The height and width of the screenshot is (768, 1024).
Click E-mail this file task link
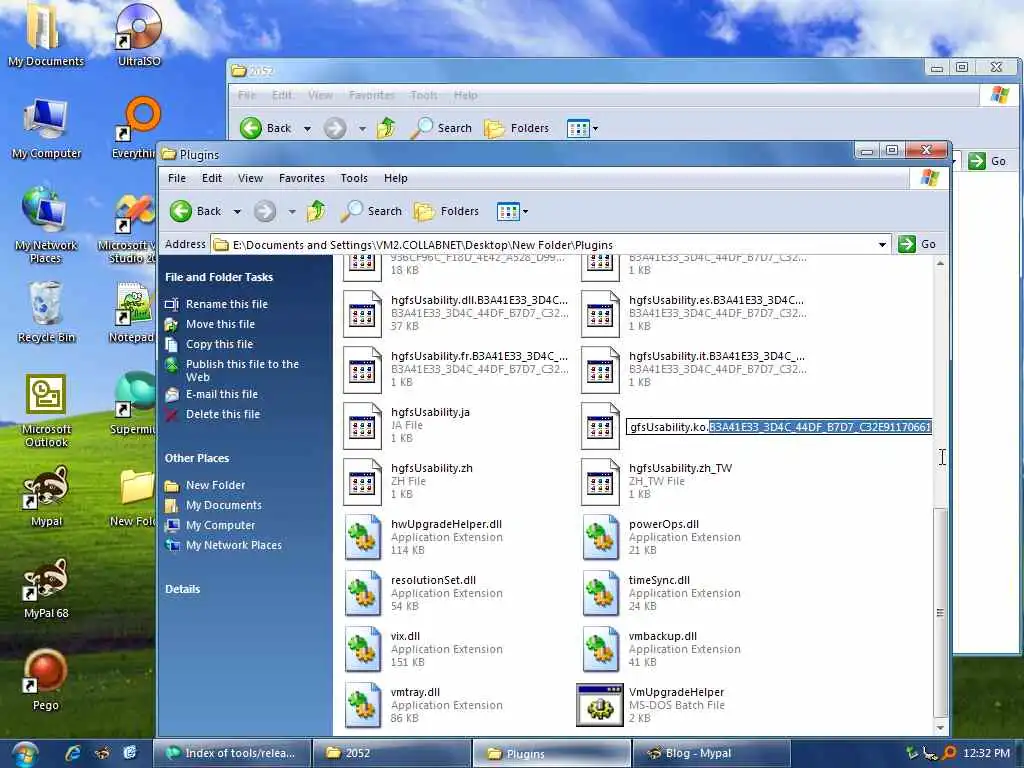point(221,394)
